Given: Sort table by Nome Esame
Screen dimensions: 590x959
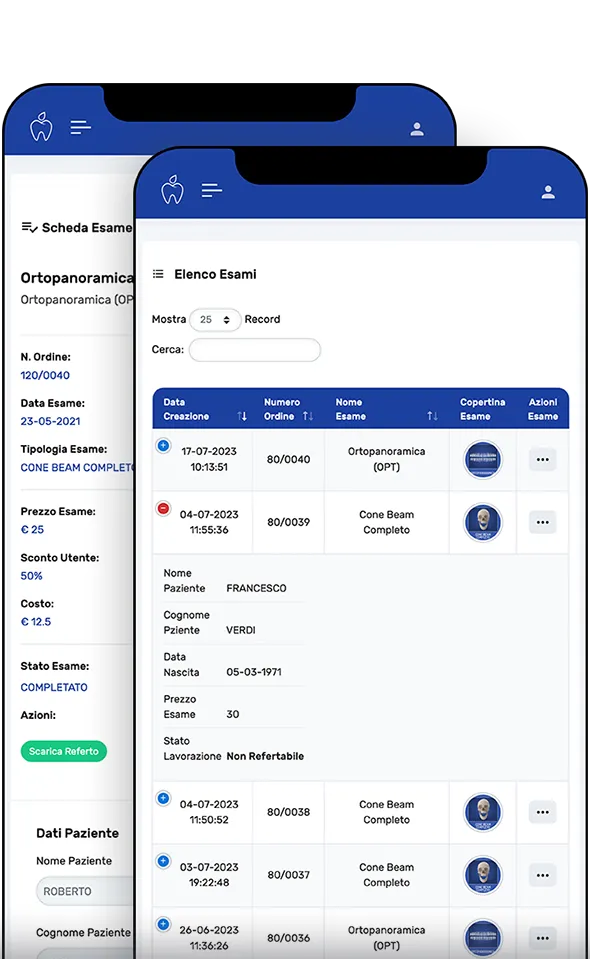Looking at the screenshot, I should click(432, 416).
